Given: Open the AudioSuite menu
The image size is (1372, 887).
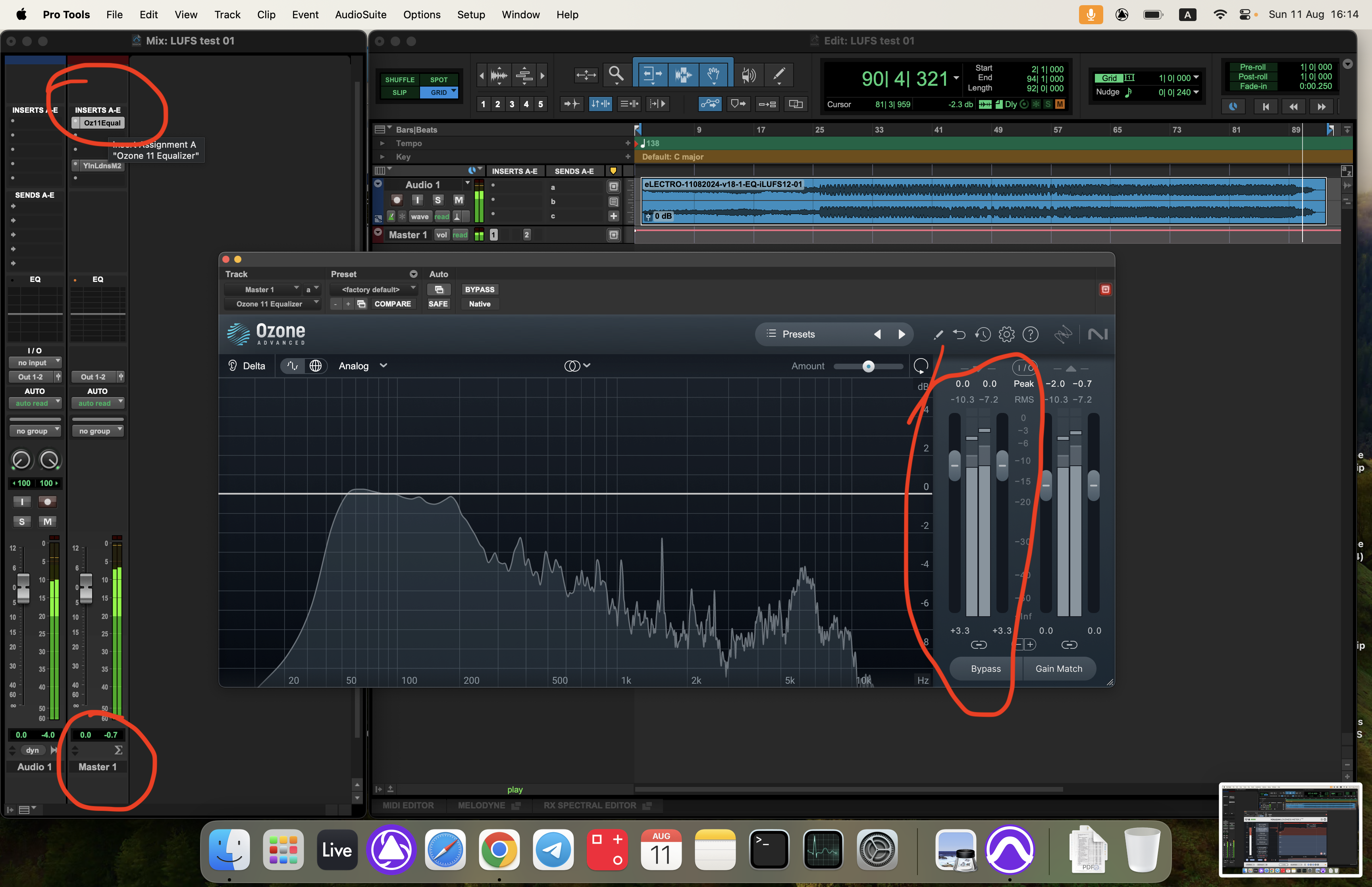Looking at the screenshot, I should [x=360, y=14].
